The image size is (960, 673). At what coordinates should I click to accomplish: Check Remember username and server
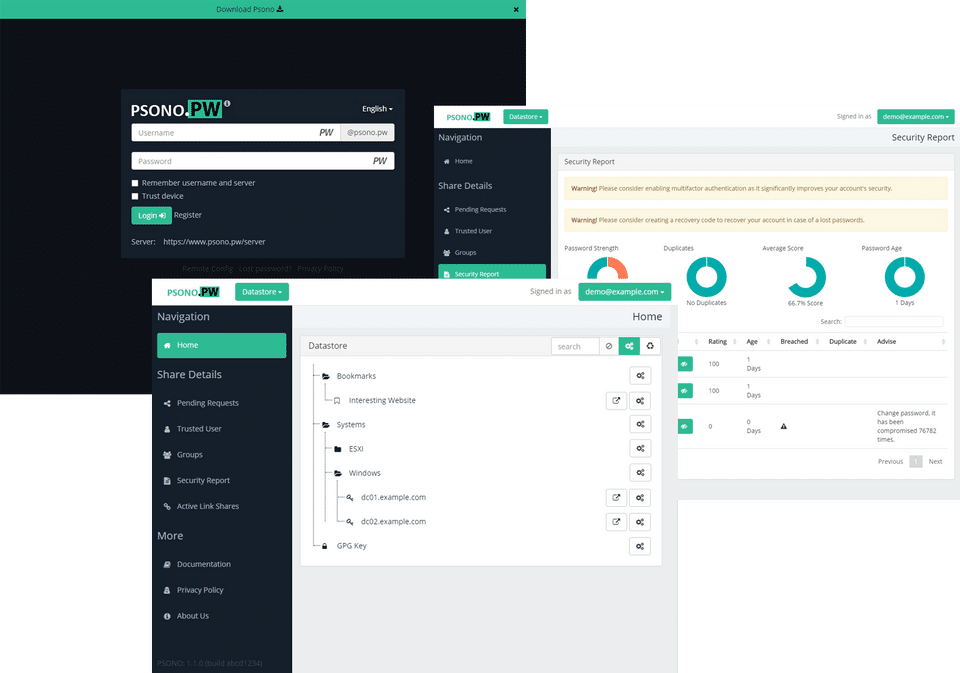pos(135,183)
